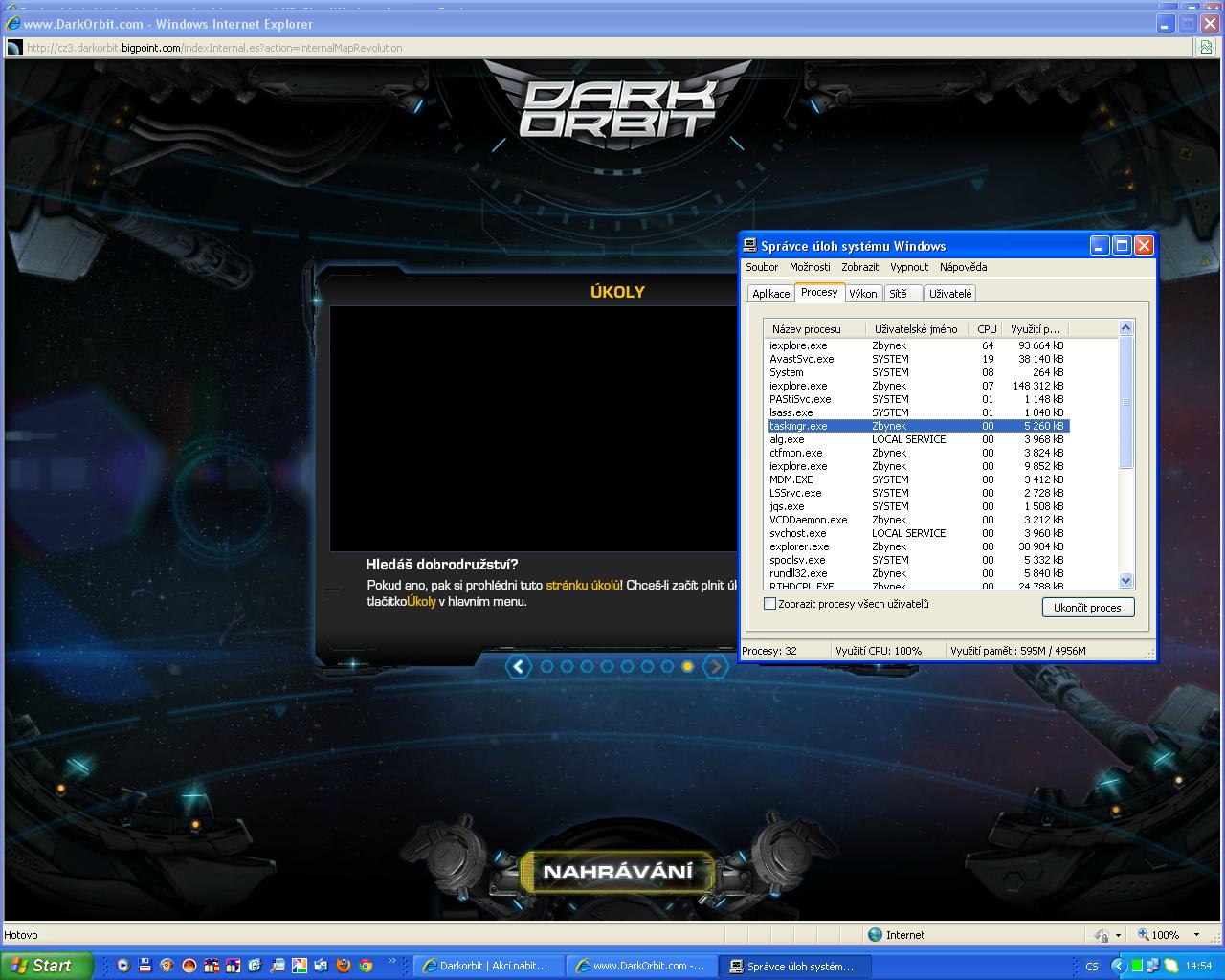Click the floppy disk quick launch icon
Image resolution: width=1225 pixels, height=980 pixels.
145,966
